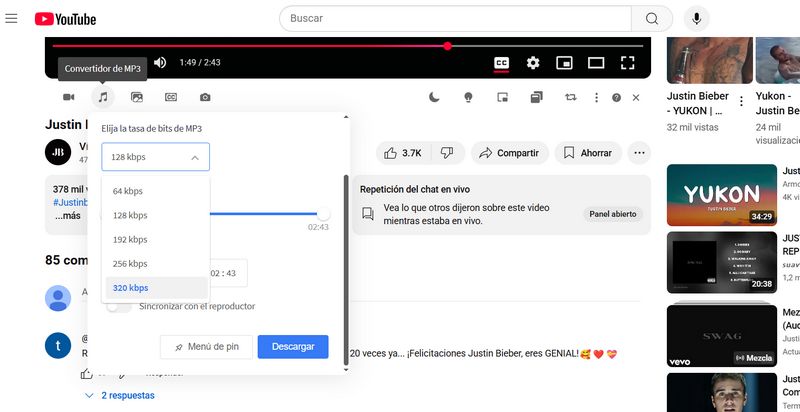The image size is (800, 412).
Task: Click the Compartir share button
Action: (x=510, y=153)
